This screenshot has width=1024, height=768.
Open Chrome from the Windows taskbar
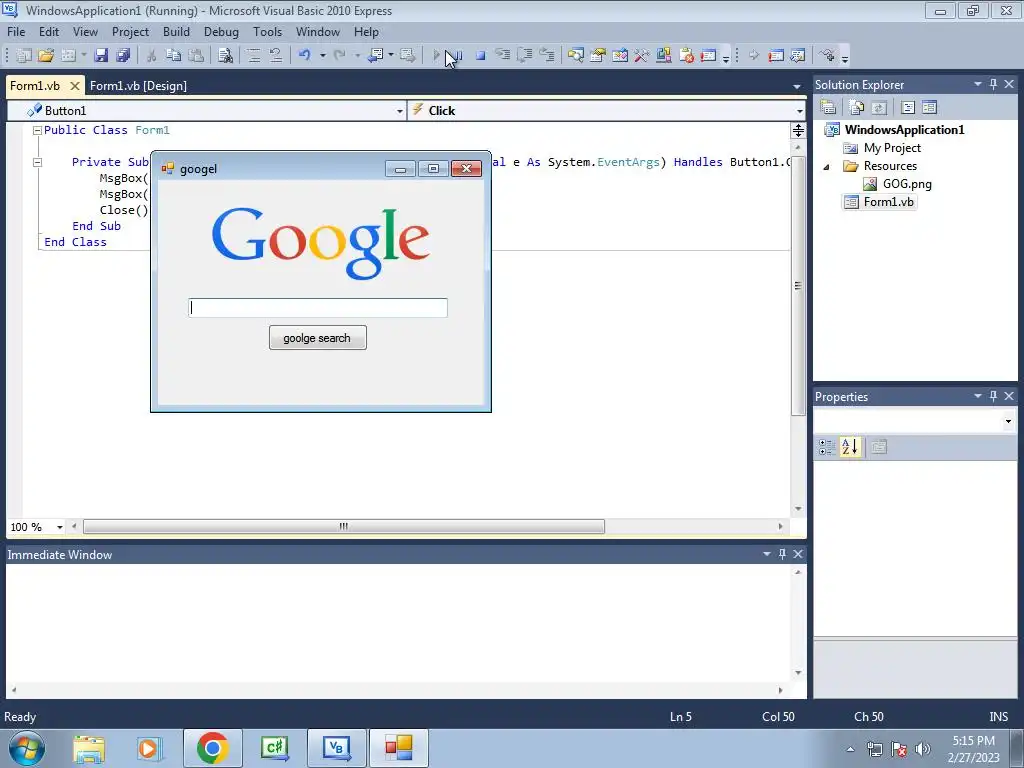(212, 748)
